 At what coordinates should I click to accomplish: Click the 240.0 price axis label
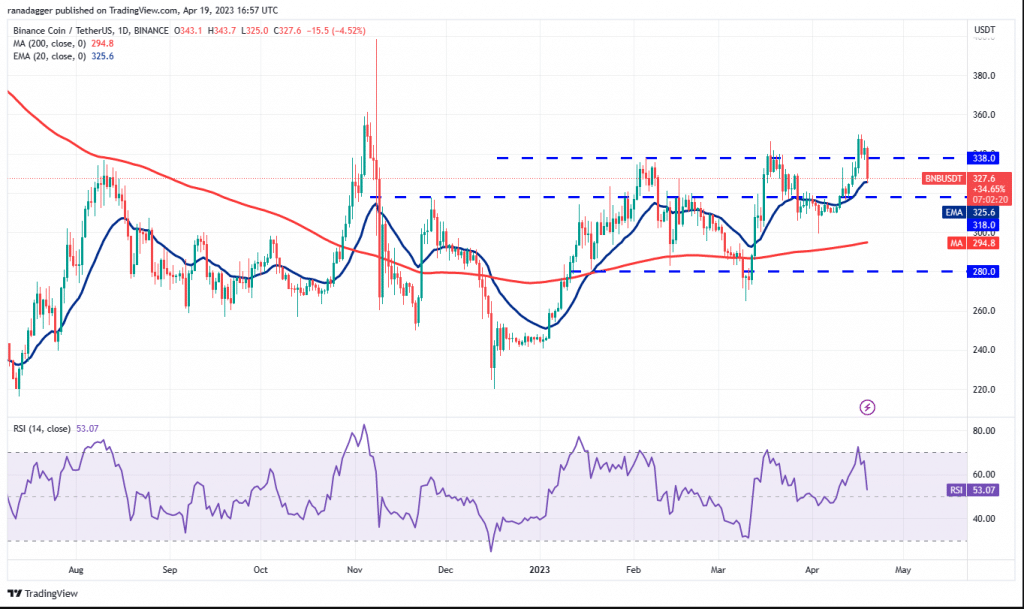(x=984, y=350)
